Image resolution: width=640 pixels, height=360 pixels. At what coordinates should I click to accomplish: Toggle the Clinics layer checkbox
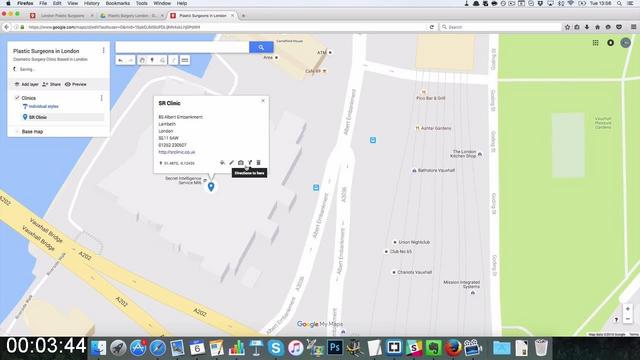17,98
